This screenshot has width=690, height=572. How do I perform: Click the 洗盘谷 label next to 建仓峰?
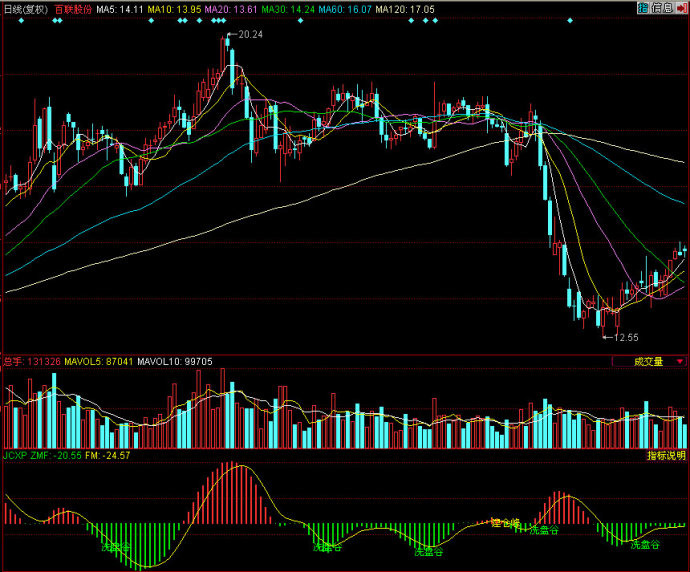544,530
